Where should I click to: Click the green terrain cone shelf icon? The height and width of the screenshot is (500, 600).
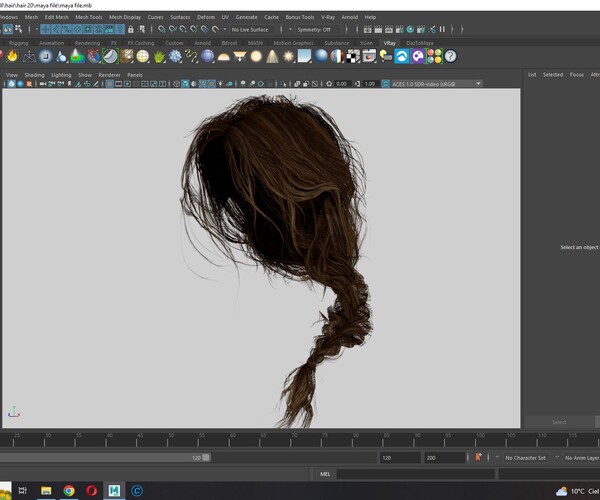point(78,57)
